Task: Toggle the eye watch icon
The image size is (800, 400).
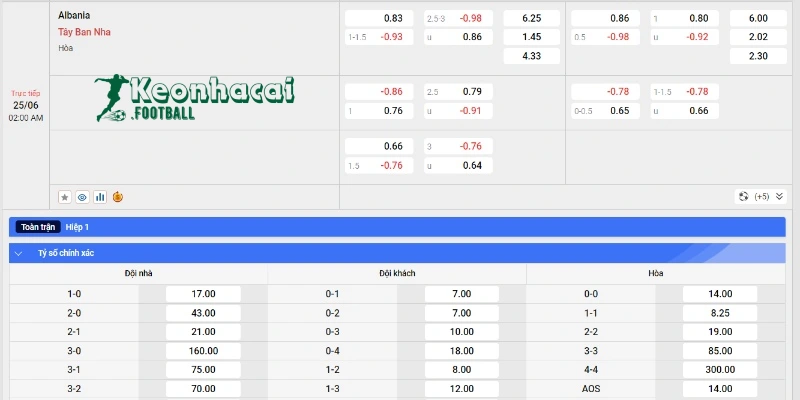Action: (82, 197)
